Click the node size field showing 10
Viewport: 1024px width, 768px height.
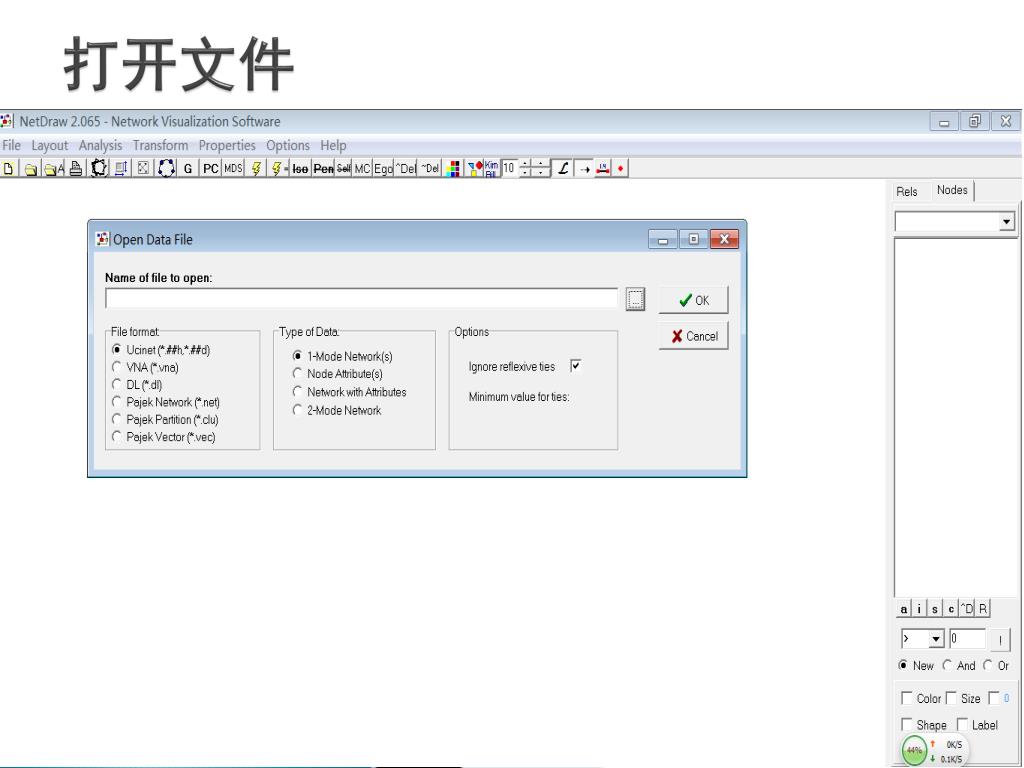509,168
